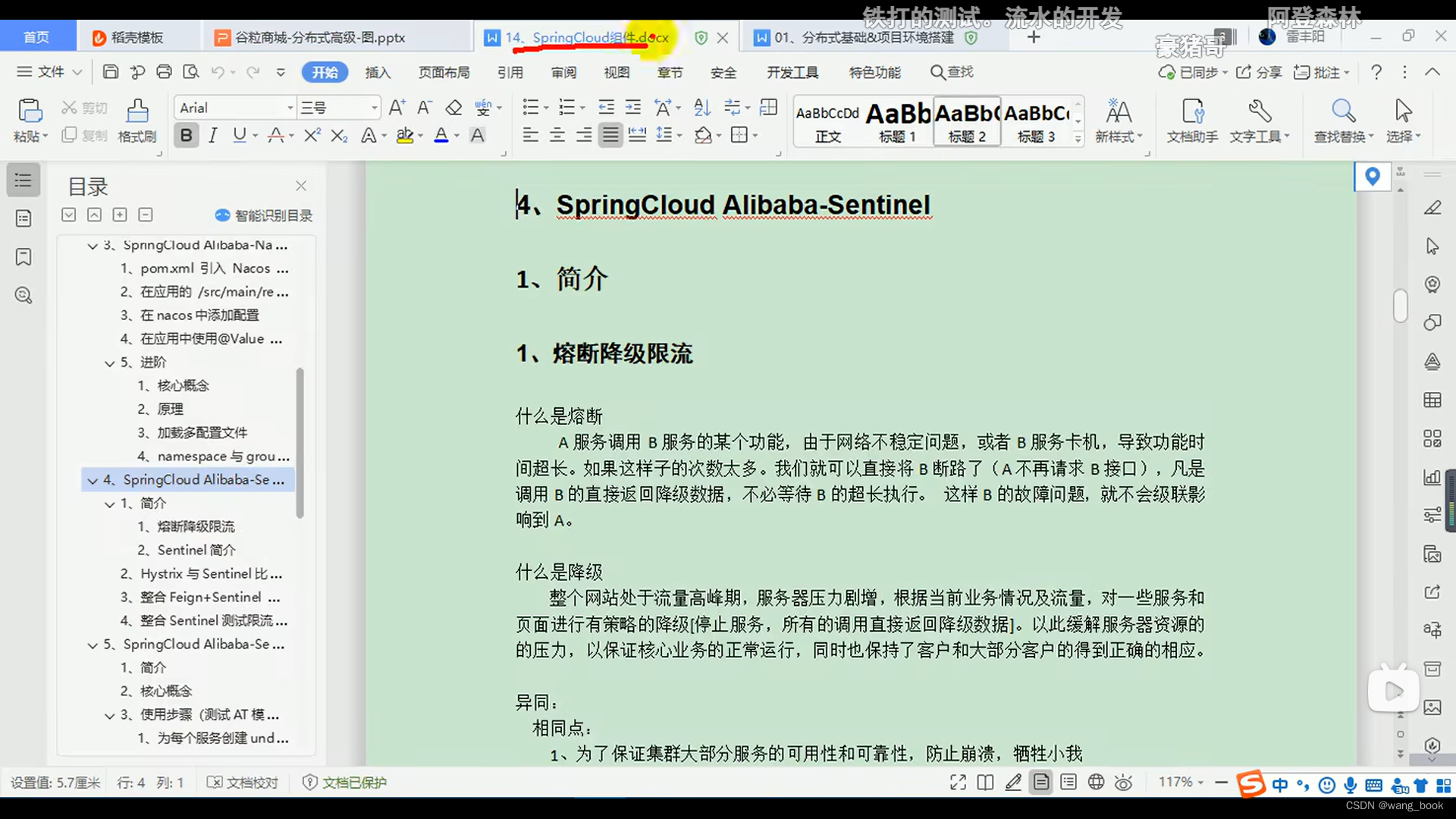Viewport: 1456px width, 819px height.
Task: Collapse the 5、进阶 outline node
Action: pos(110,363)
